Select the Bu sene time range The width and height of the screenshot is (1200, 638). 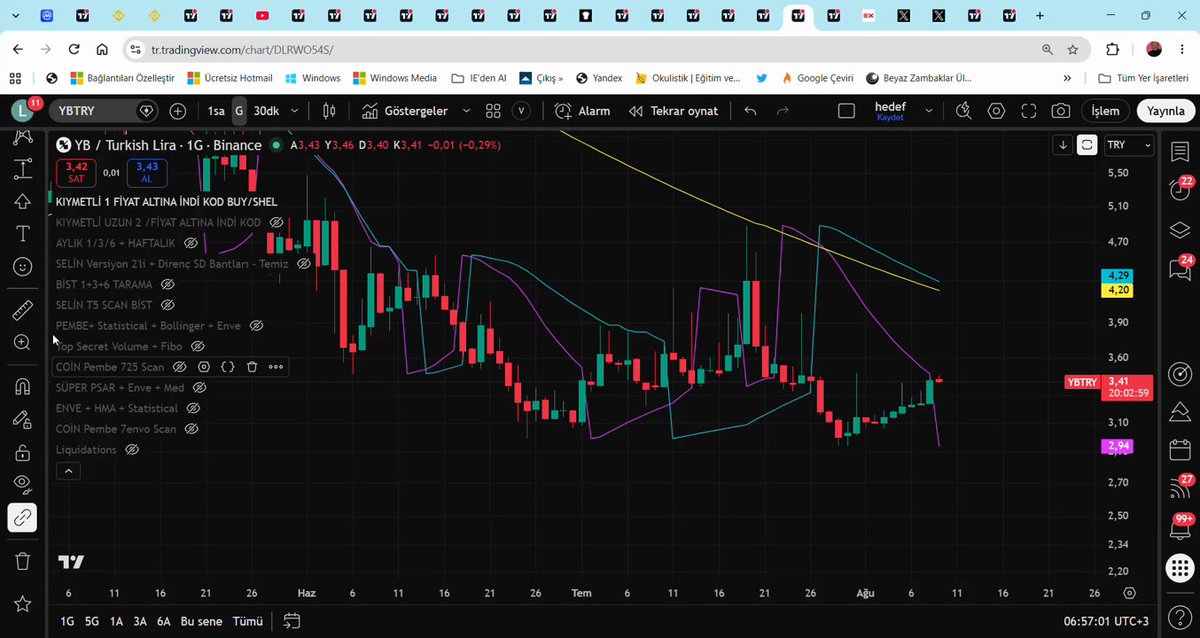(x=202, y=621)
